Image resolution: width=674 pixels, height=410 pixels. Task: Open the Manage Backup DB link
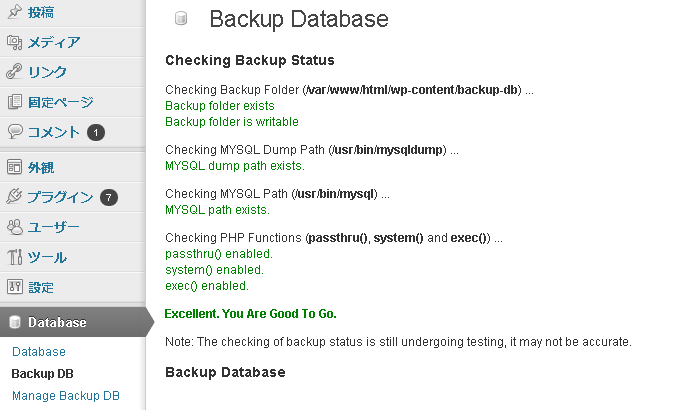click(x=65, y=396)
